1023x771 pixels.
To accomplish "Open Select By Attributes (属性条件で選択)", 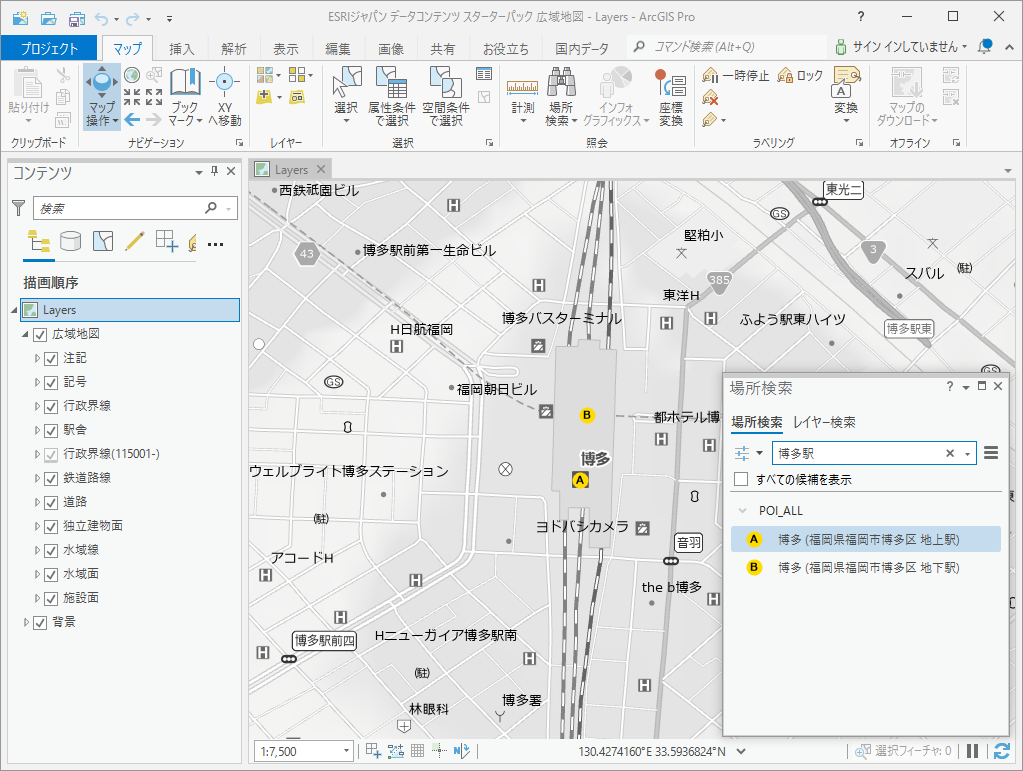I will tap(391, 97).
